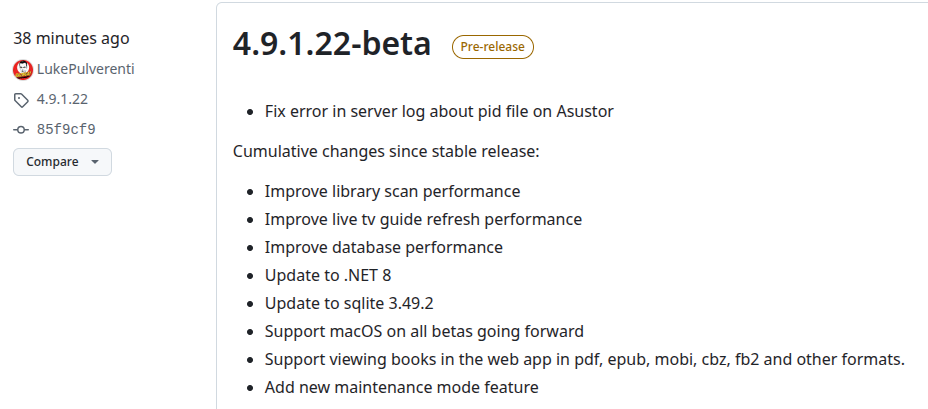Click "Add new maintenance mode feature" item

(x=401, y=387)
